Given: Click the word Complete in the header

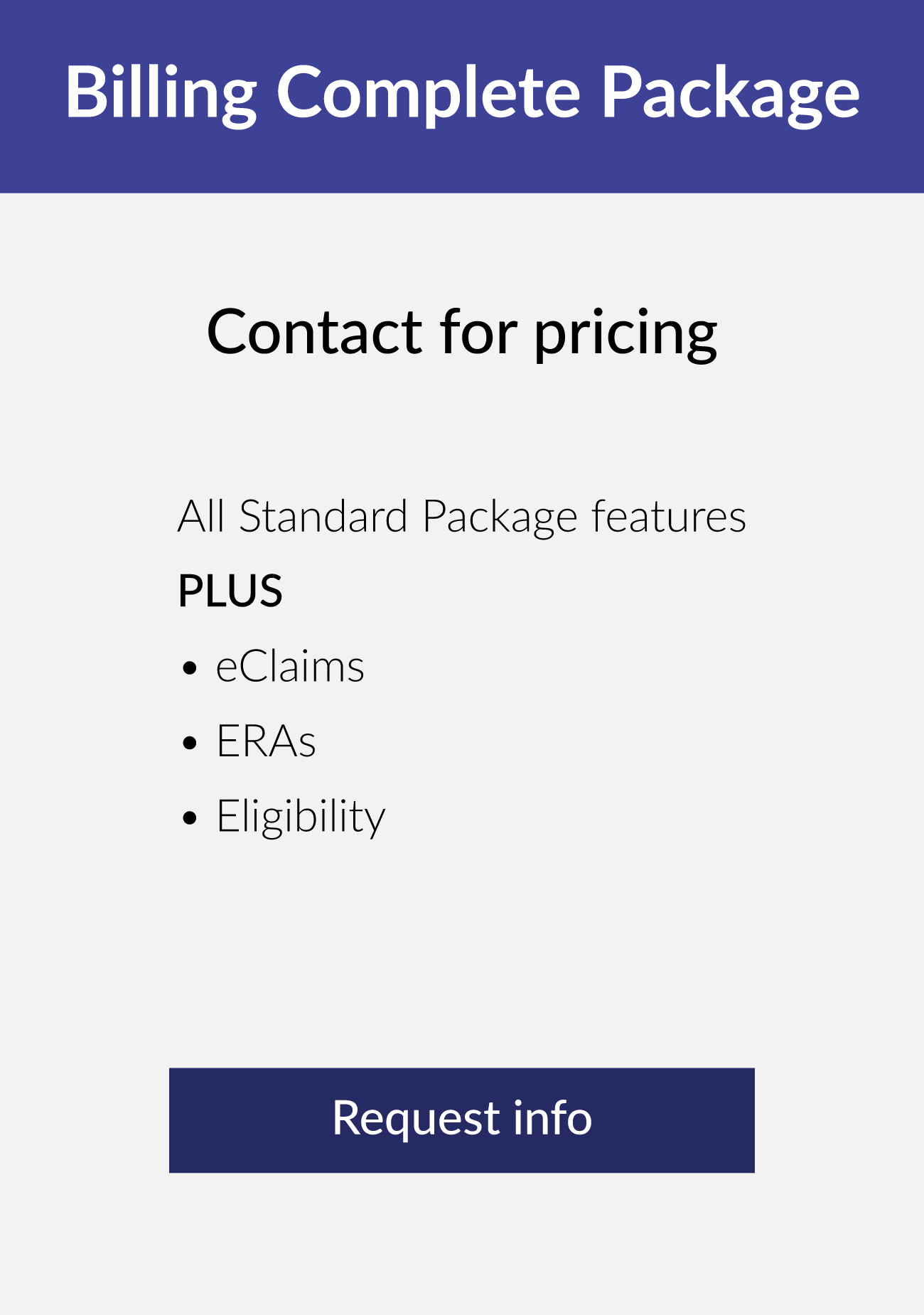Looking at the screenshot, I should click(x=429, y=94).
